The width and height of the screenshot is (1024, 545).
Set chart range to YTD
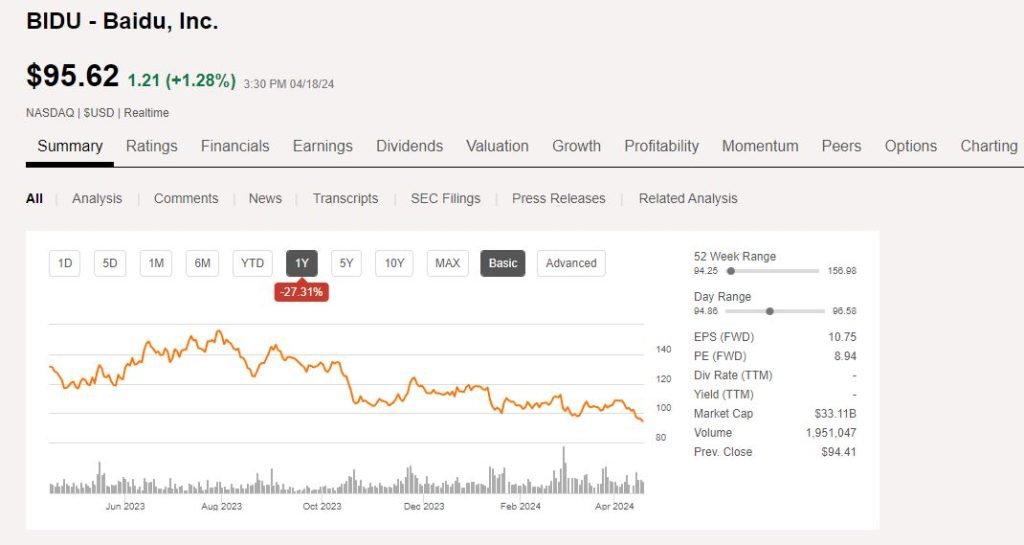coord(253,263)
